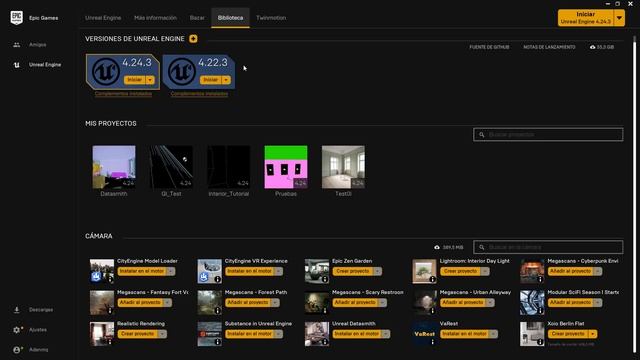640x360 pixels.
Task: Open Complementos instalados under 4.22.3
Action: point(199,94)
